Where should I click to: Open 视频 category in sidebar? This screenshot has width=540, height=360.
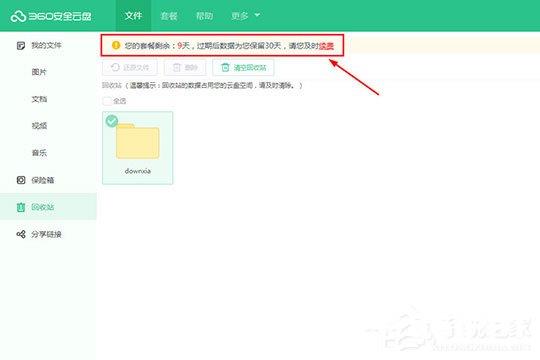pyautogui.click(x=39, y=126)
